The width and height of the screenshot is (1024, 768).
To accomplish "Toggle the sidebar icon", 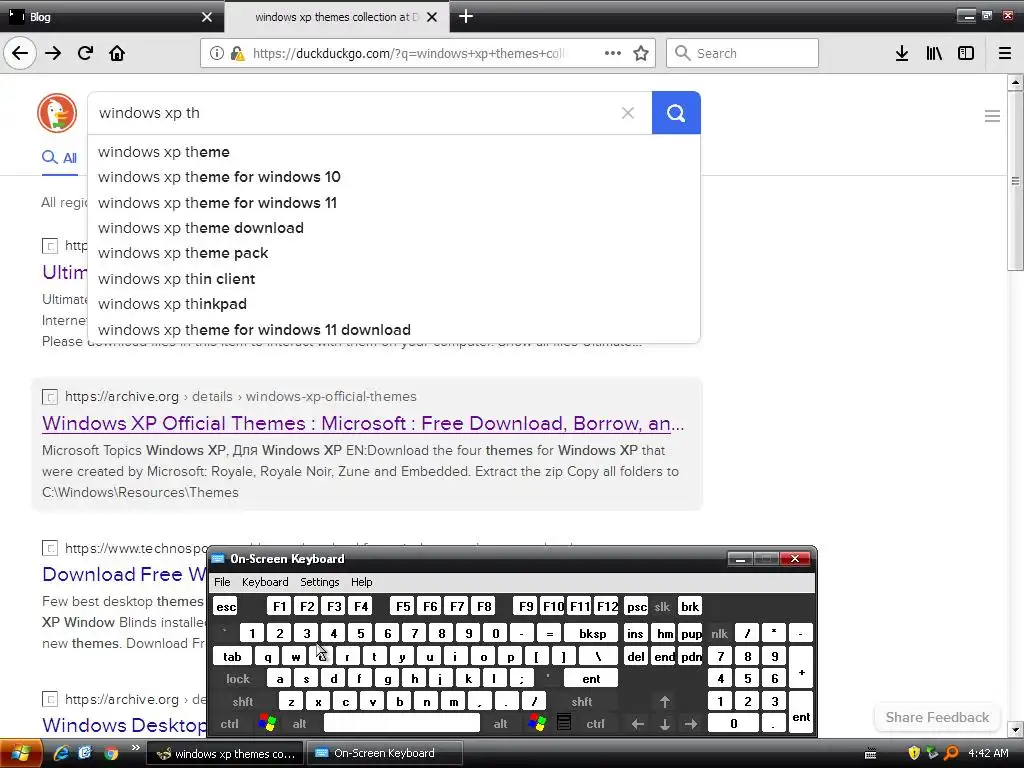I will pos(966,53).
